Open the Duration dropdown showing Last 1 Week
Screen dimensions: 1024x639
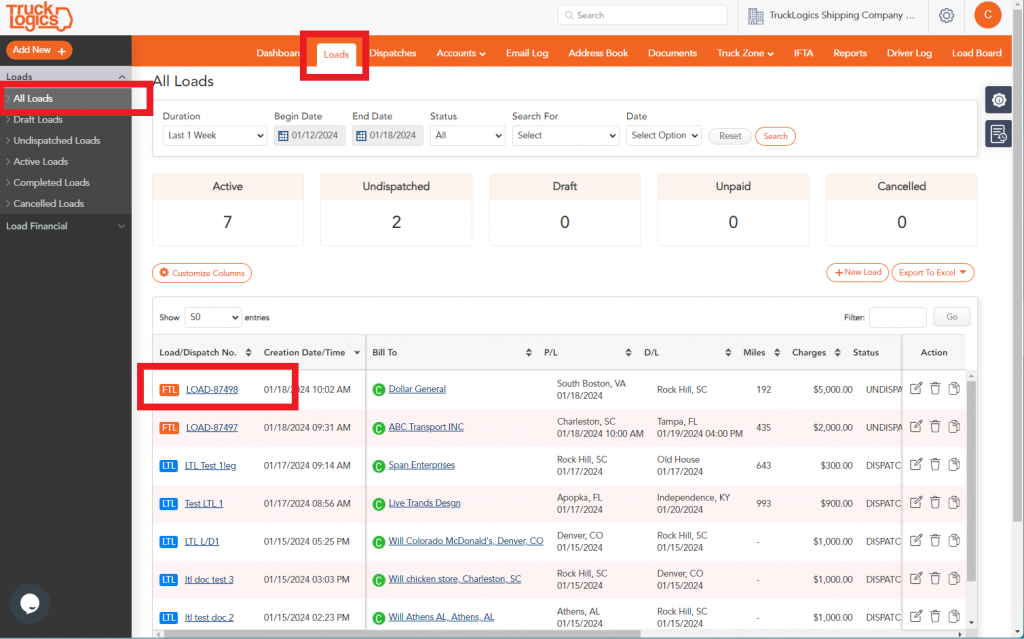[x=215, y=135]
